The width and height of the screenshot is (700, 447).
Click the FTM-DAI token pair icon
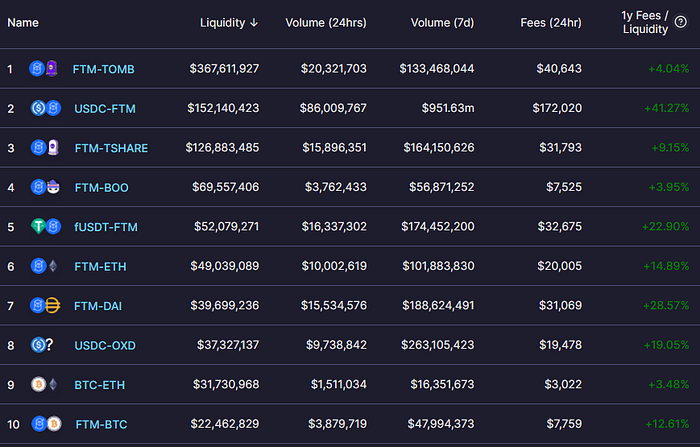click(x=45, y=305)
